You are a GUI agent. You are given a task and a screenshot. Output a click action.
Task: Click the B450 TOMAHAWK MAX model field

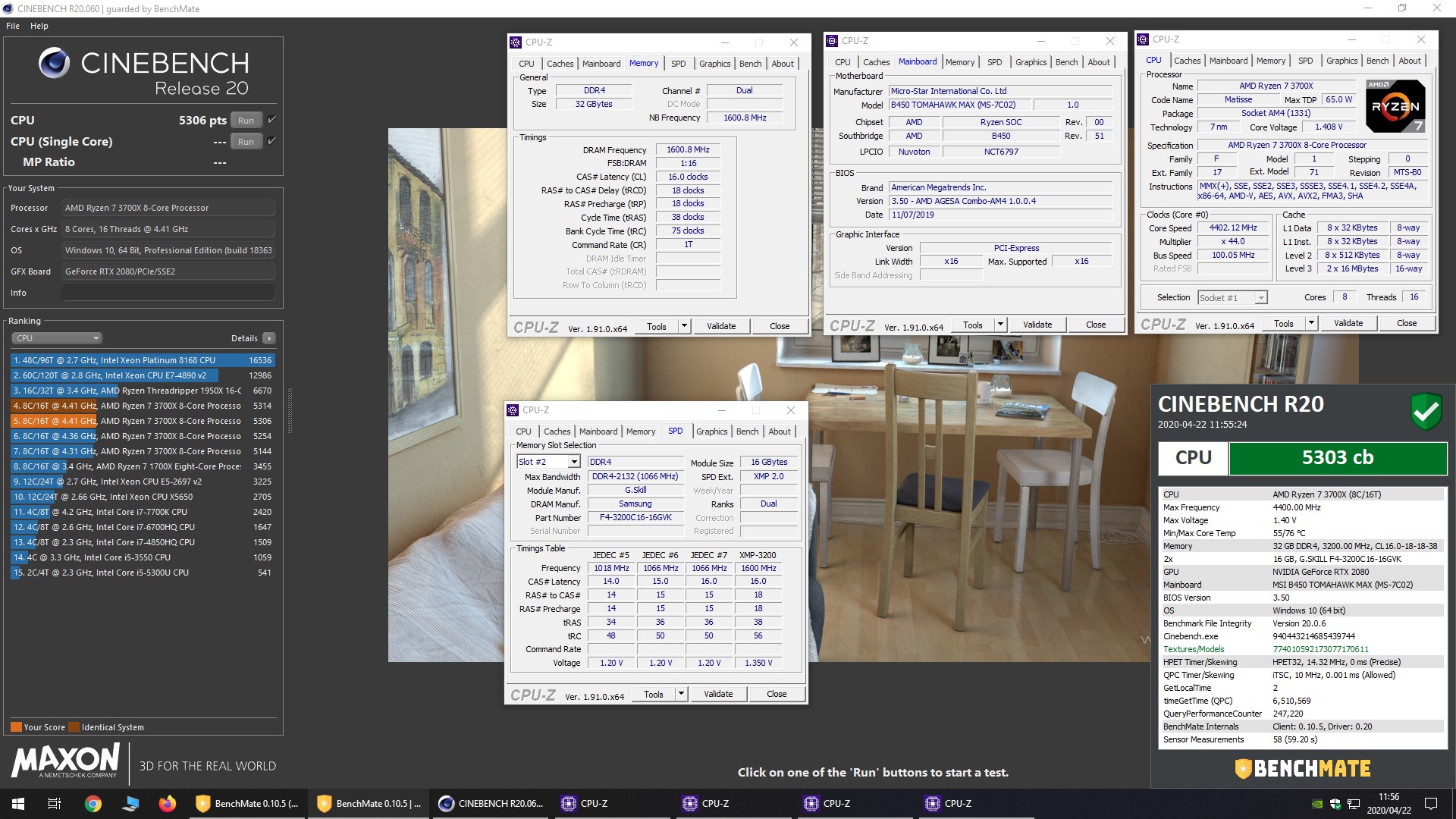click(959, 105)
